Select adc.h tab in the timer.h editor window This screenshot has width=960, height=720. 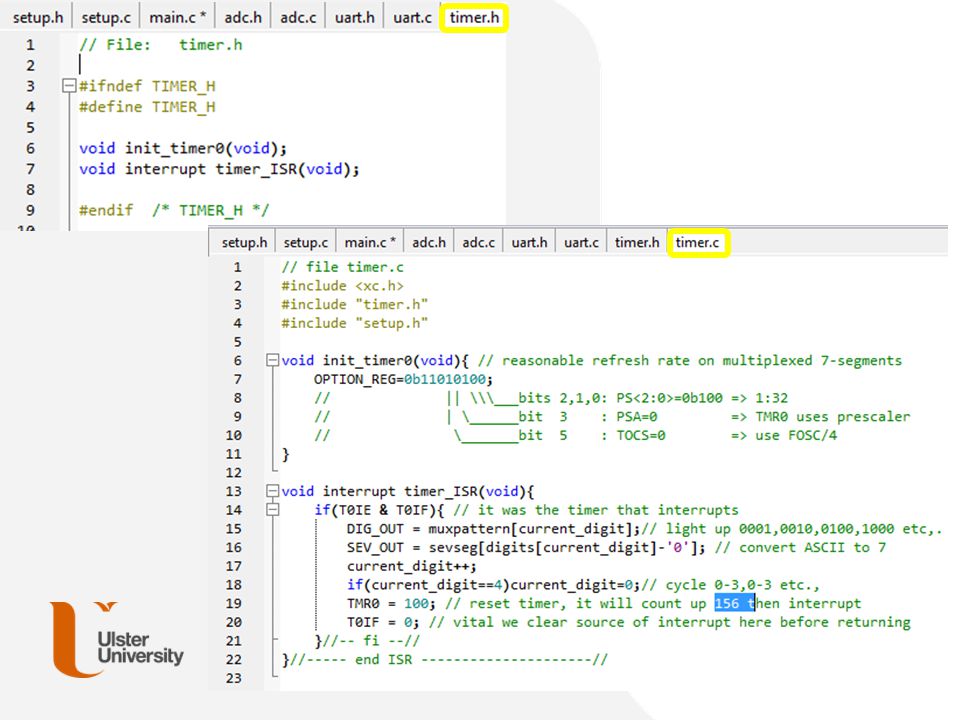click(x=243, y=17)
